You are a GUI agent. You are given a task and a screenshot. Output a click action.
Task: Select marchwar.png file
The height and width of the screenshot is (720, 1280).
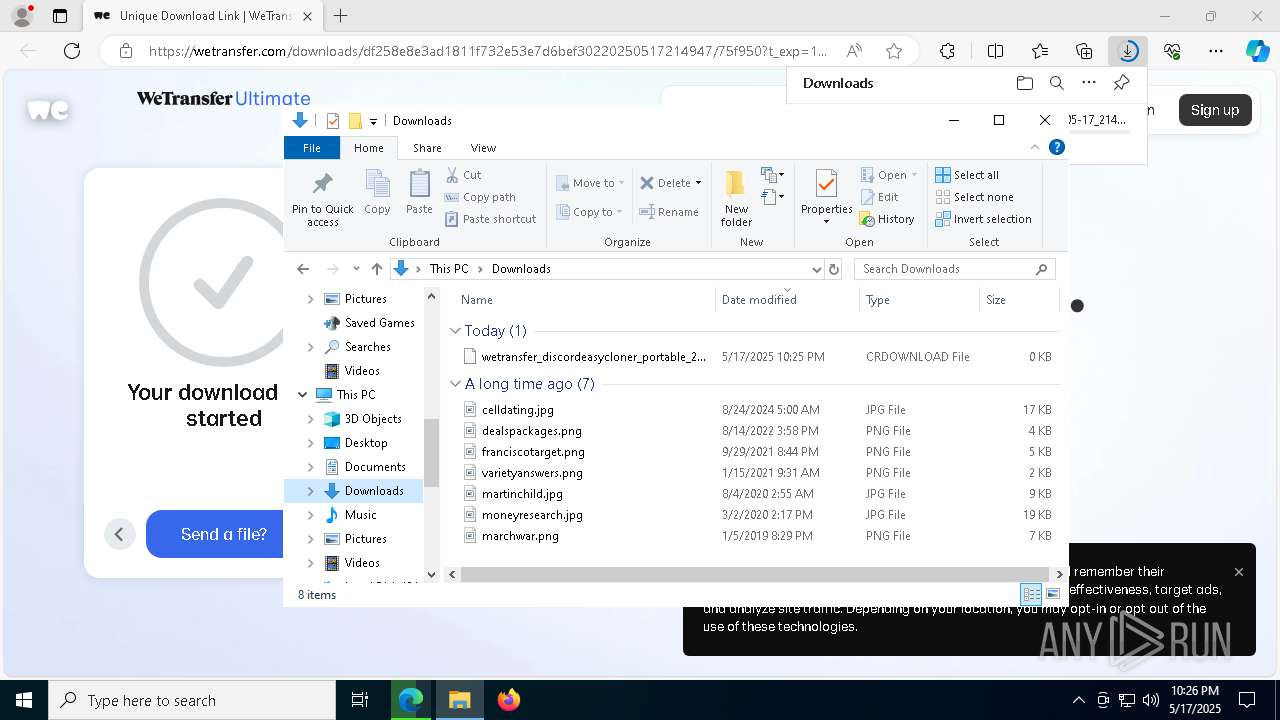click(x=519, y=536)
